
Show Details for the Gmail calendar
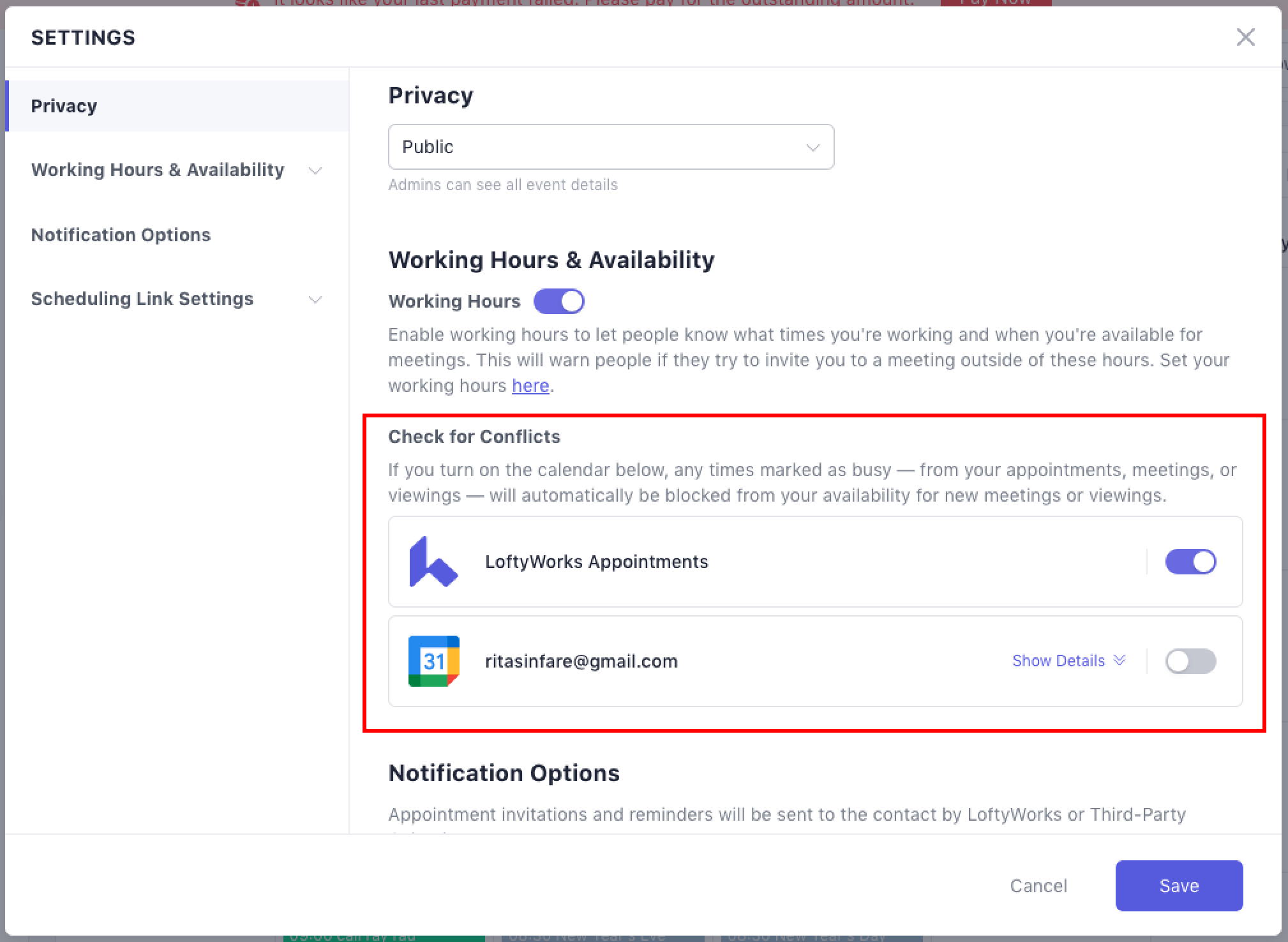pyautogui.click(x=1058, y=661)
